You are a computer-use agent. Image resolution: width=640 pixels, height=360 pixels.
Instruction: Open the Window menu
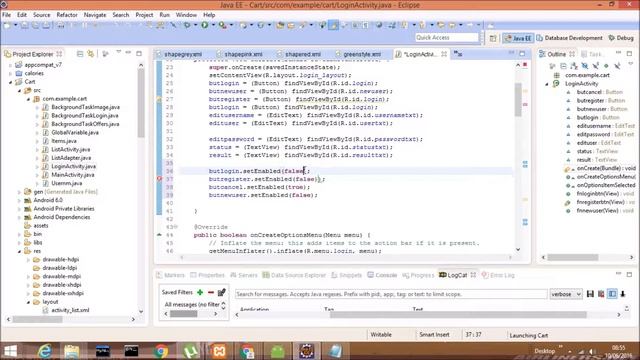186,15
